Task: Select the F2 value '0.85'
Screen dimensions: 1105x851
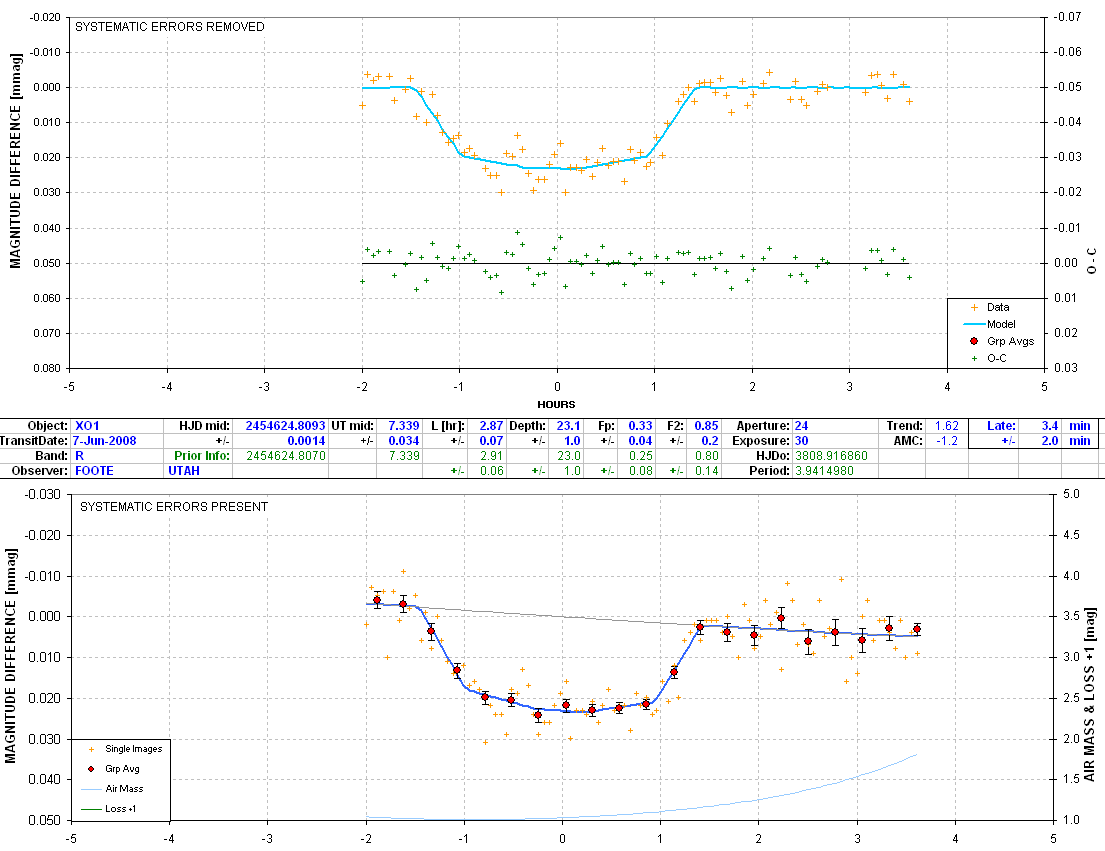Action: tap(707, 426)
